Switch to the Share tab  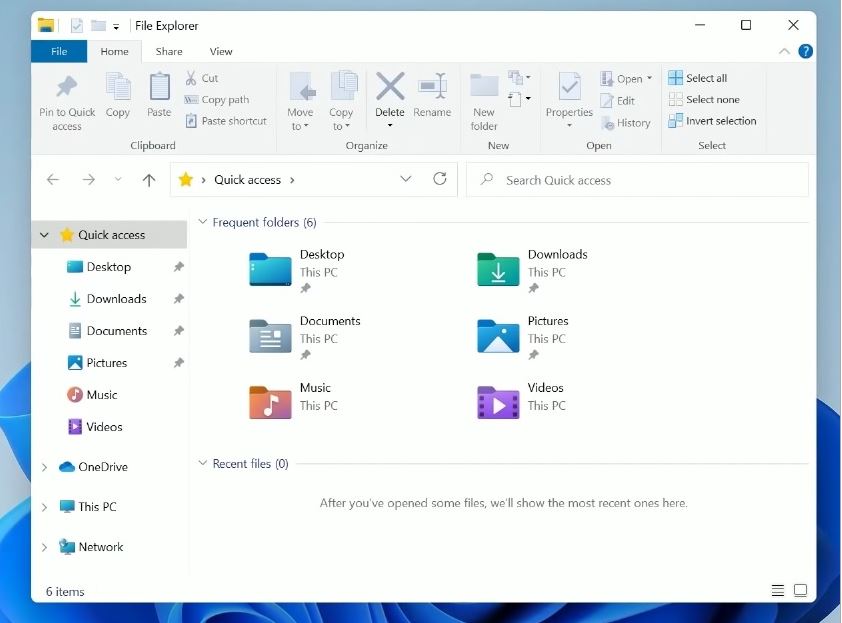coord(169,52)
